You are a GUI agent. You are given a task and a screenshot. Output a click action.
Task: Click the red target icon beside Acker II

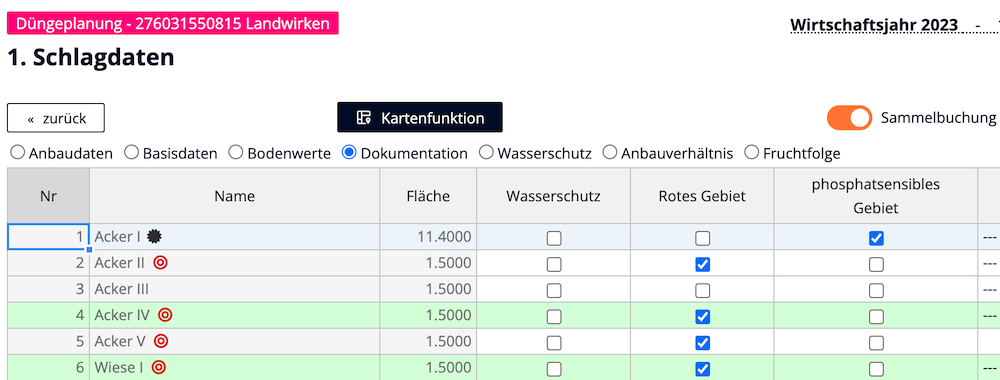click(x=160, y=263)
